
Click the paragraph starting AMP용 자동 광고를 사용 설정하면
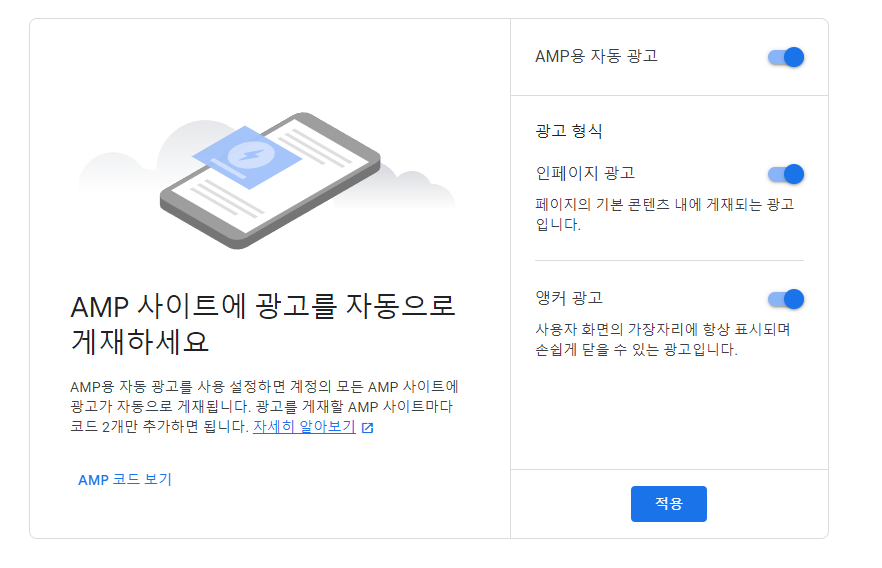point(264,407)
